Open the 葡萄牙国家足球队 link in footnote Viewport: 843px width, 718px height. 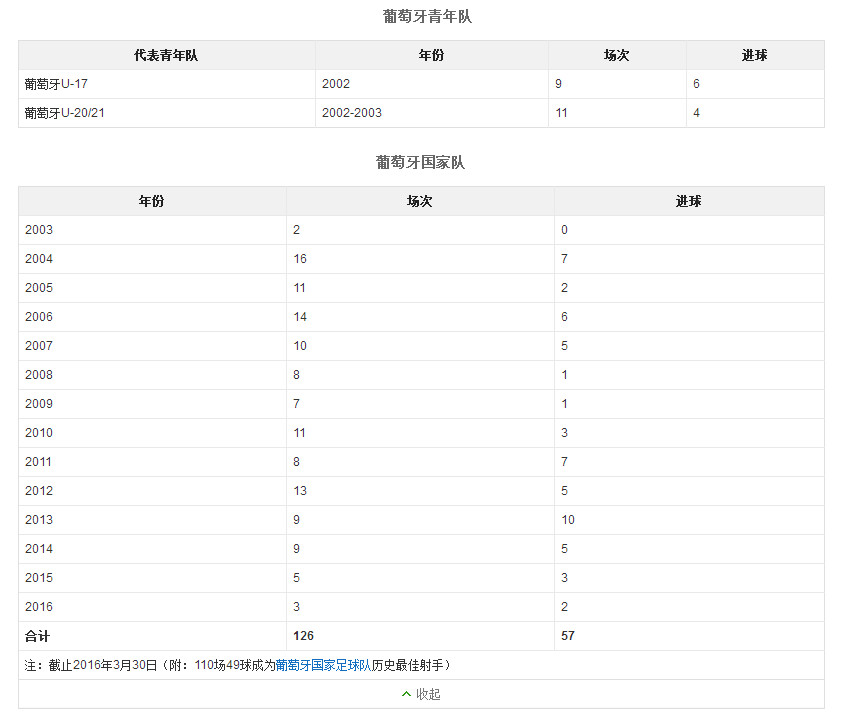pos(323,665)
